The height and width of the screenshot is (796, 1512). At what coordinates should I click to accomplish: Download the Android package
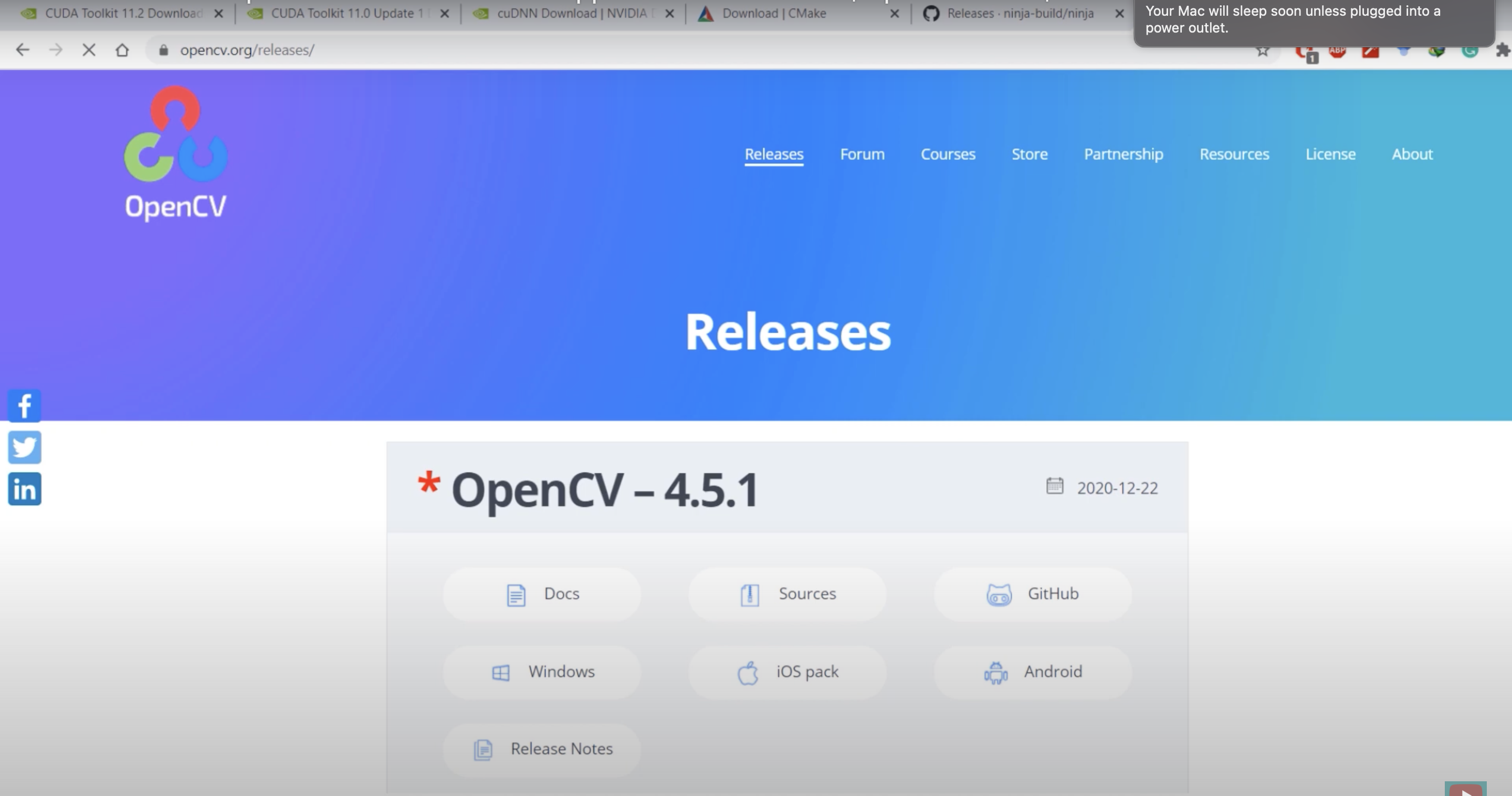click(x=1033, y=672)
